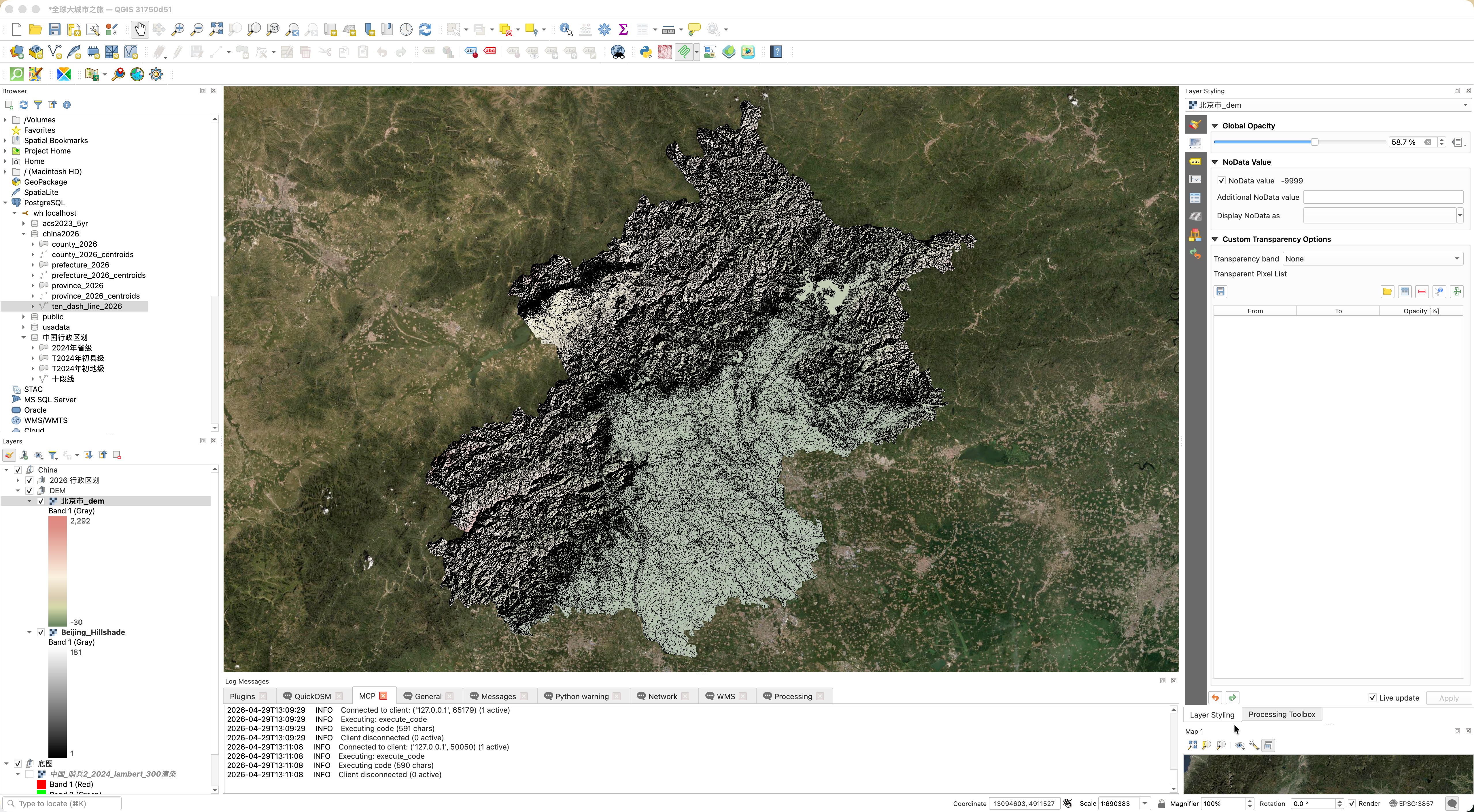Viewport: 1474px width, 812px height.
Task: Open the Transparency band dropdown
Action: pos(1372,259)
